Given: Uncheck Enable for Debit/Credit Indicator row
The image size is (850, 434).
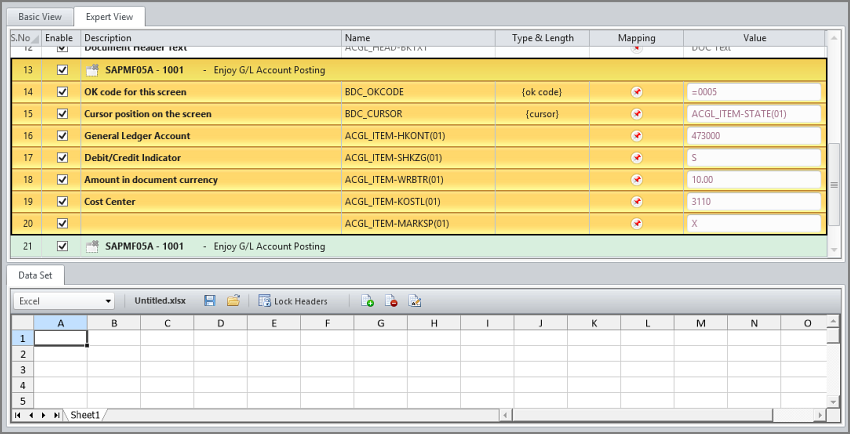Looking at the screenshot, I should (62, 158).
